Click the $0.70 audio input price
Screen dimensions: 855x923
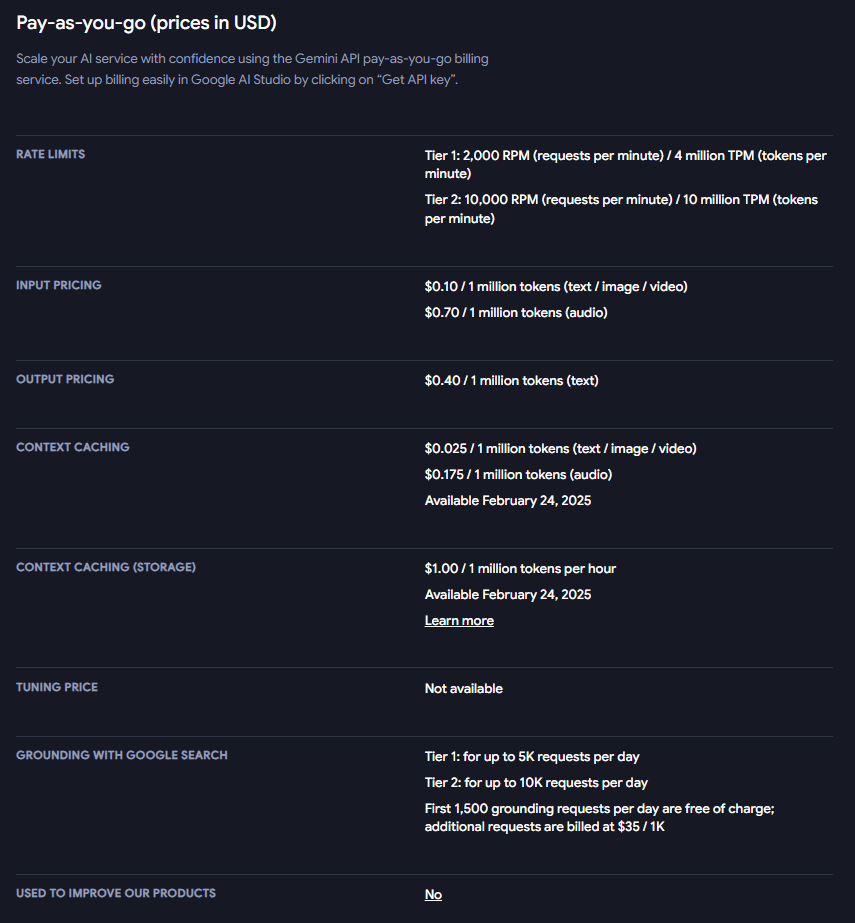point(516,313)
